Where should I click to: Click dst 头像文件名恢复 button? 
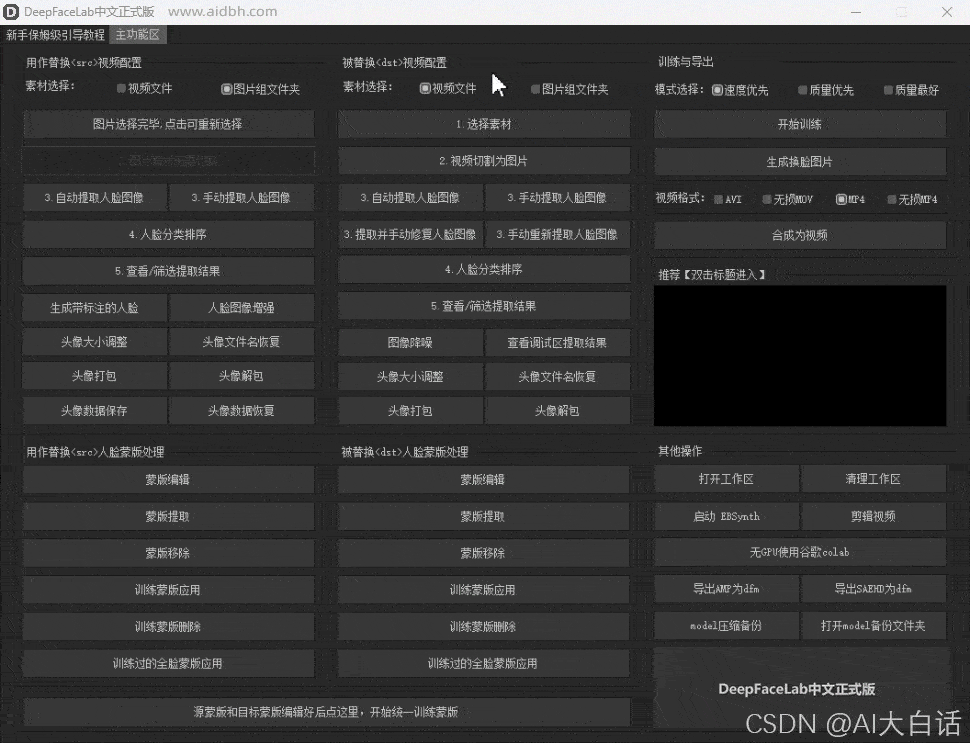pos(557,377)
